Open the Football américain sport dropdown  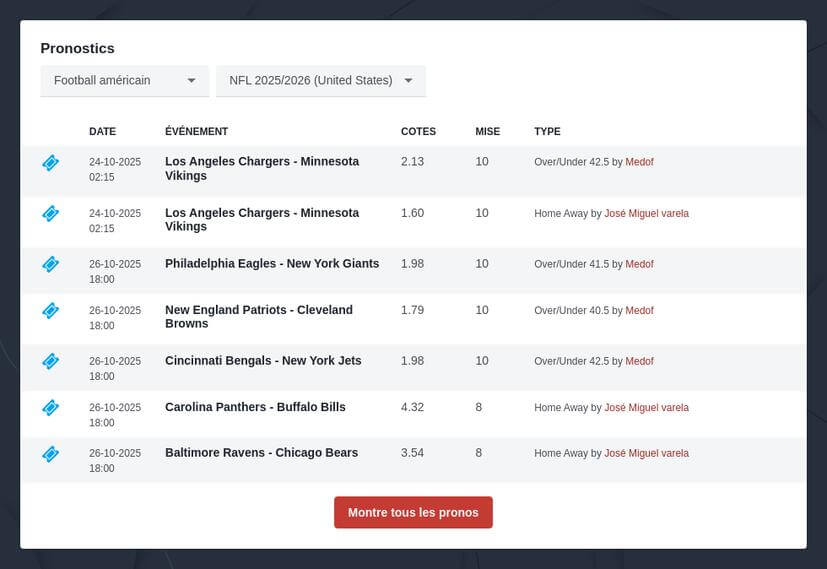pos(124,81)
